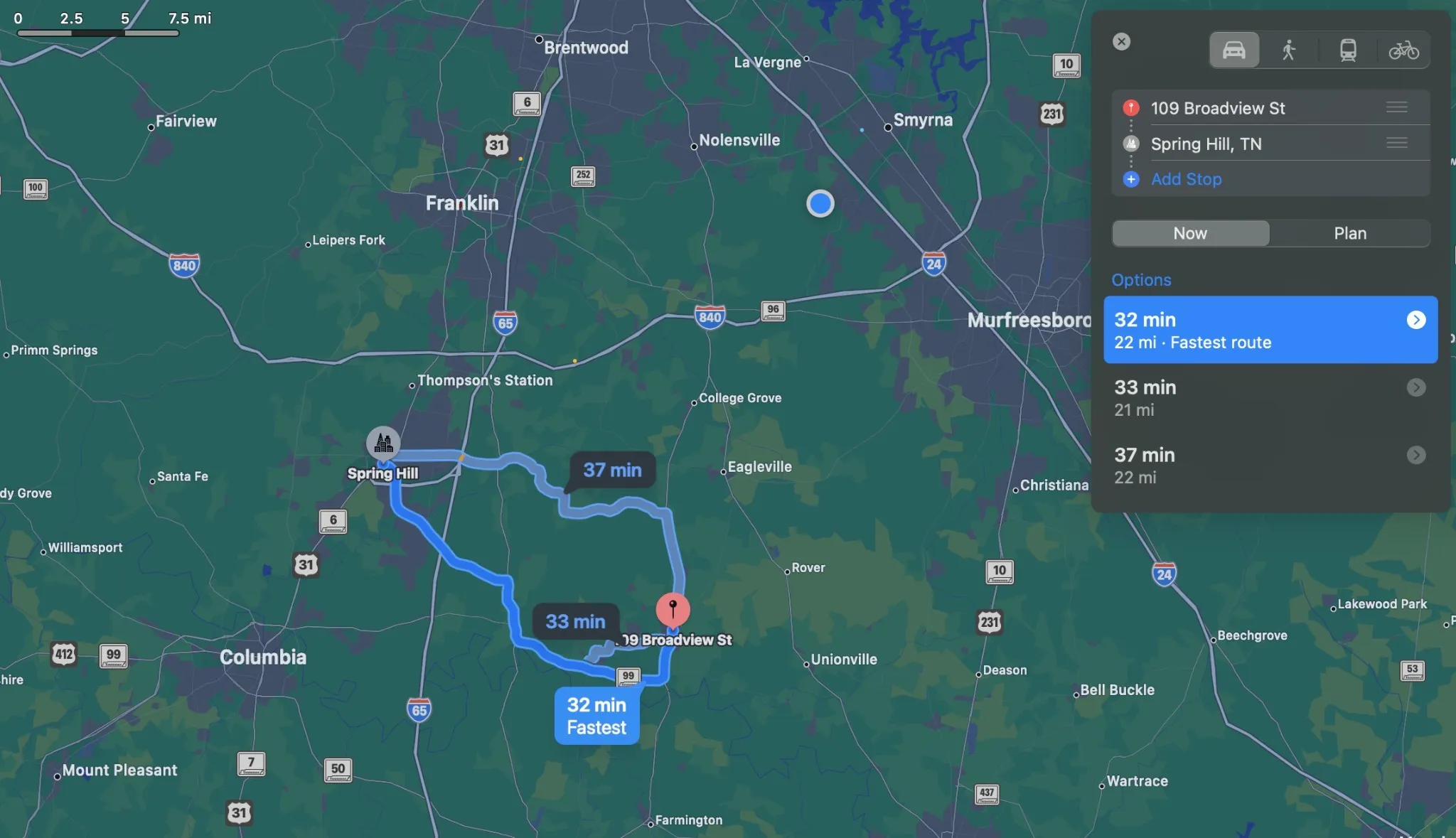
Task: Select the driving directions car icon
Action: click(x=1234, y=50)
